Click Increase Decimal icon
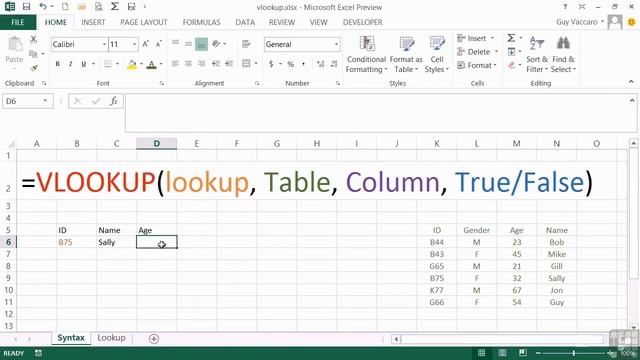 click(x=321, y=64)
